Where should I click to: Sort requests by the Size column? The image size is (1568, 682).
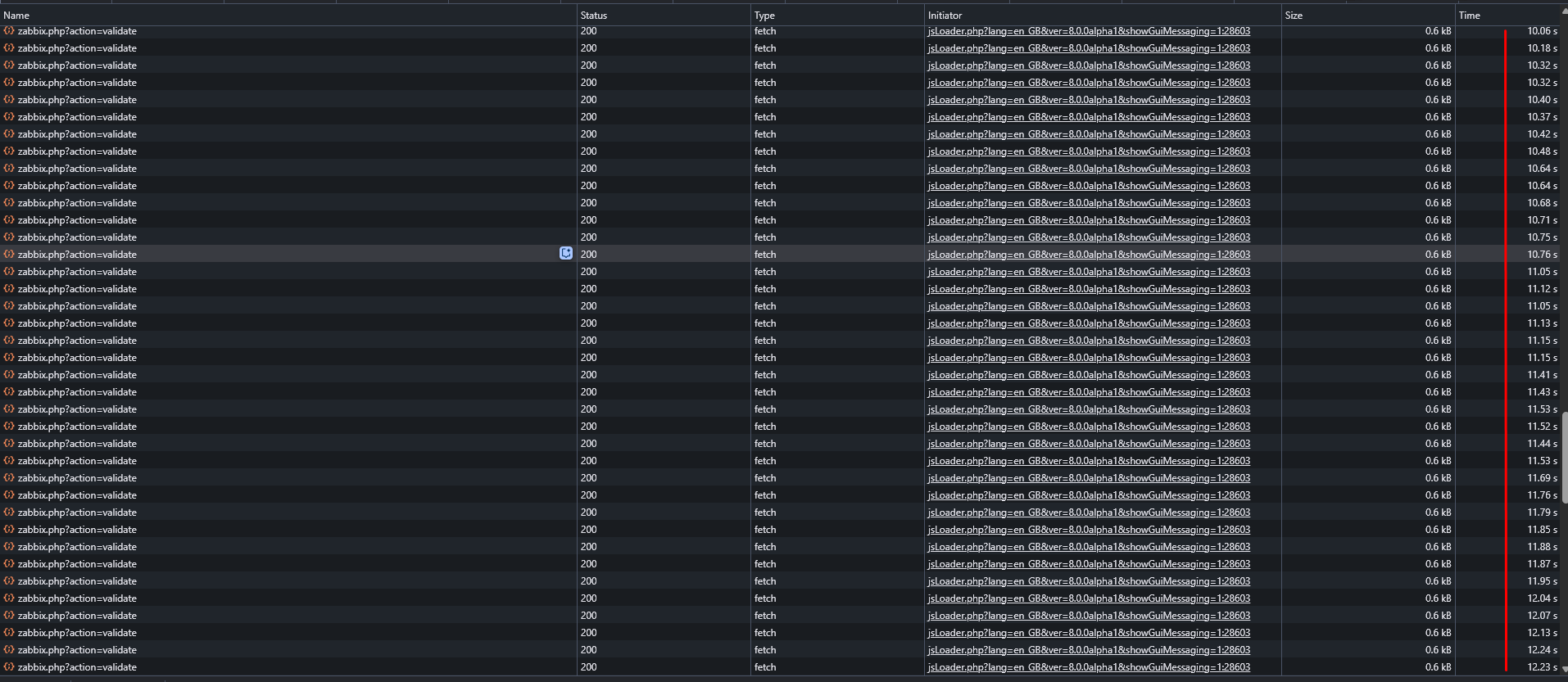point(1294,16)
